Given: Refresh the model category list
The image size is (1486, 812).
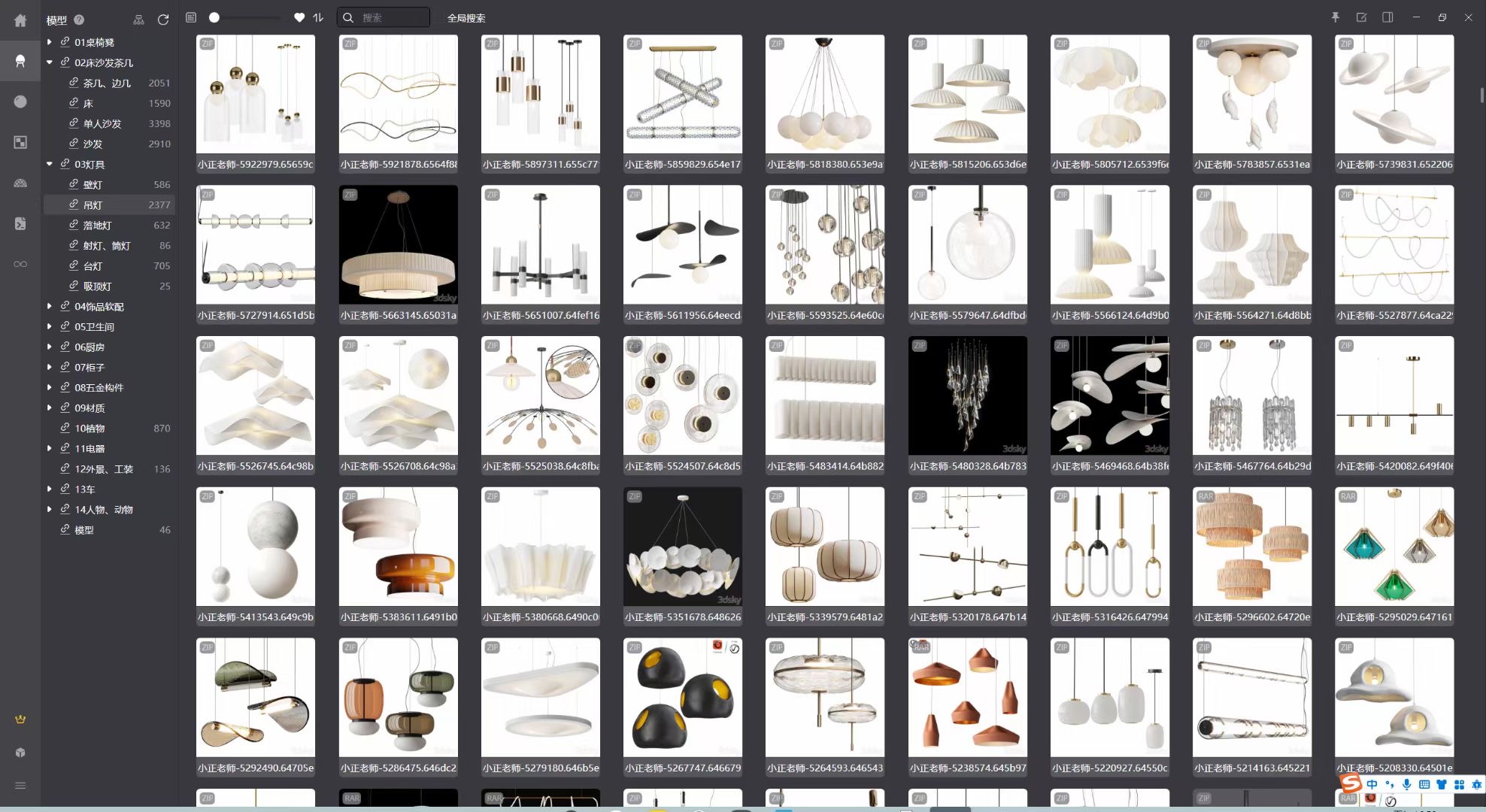Looking at the screenshot, I should click(163, 20).
